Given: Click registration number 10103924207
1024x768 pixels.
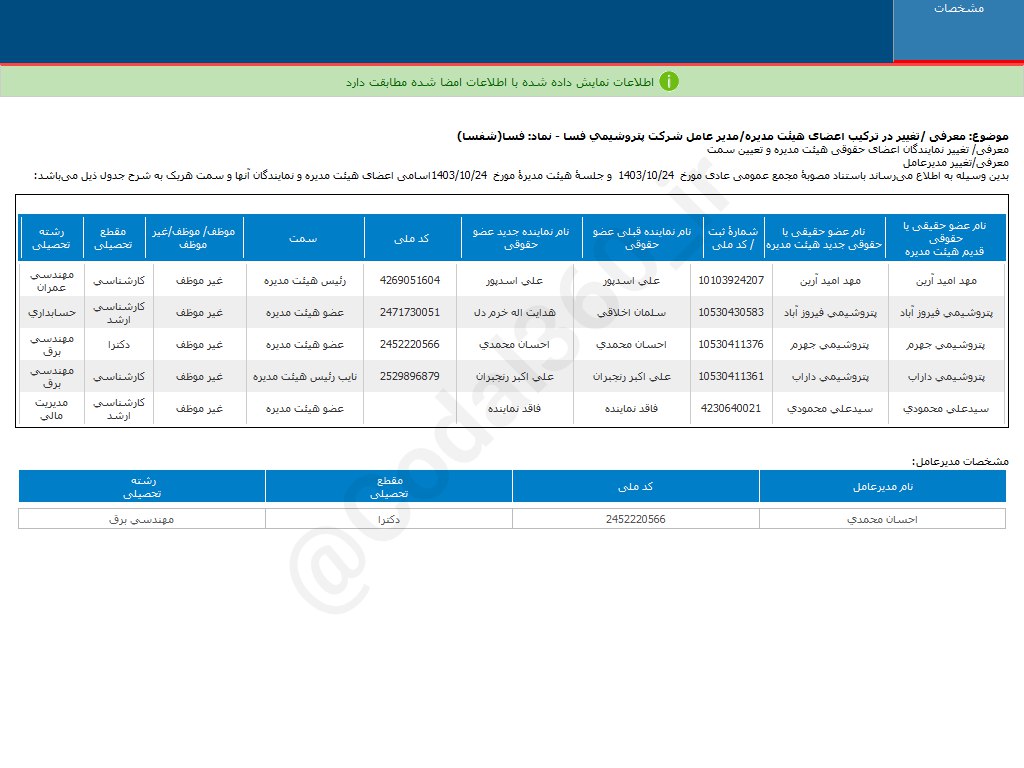Looking at the screenshot, I should 731,280.
